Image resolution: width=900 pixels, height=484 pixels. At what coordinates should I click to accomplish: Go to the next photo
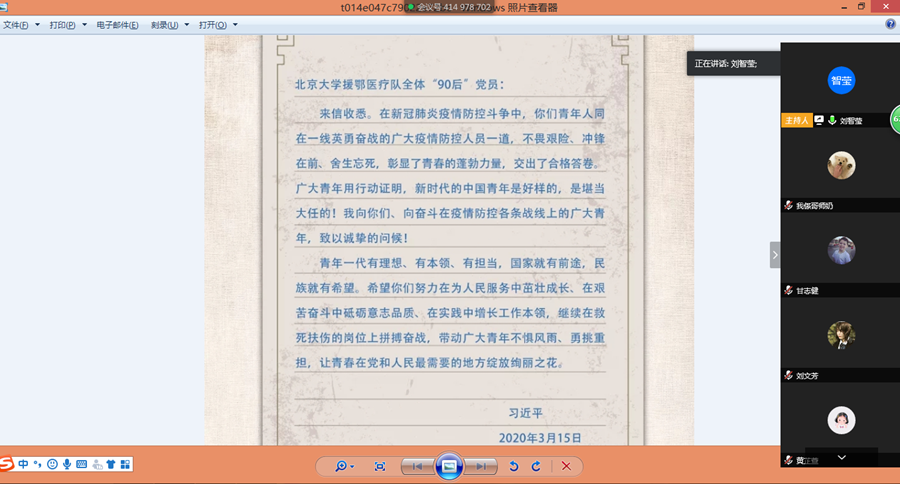[482, 466]
